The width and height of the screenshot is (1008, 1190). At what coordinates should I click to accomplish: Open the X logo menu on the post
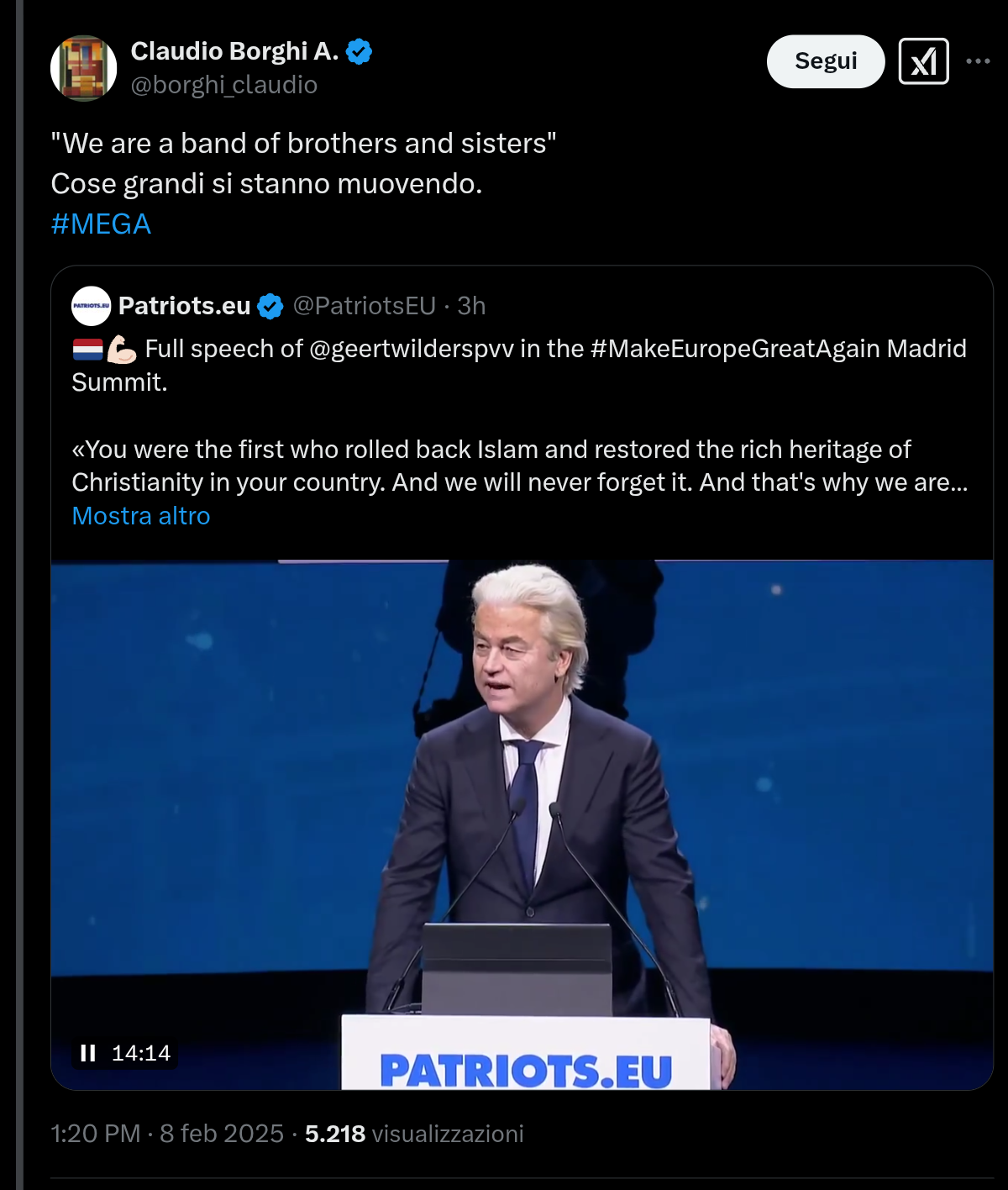pos(923,61)
